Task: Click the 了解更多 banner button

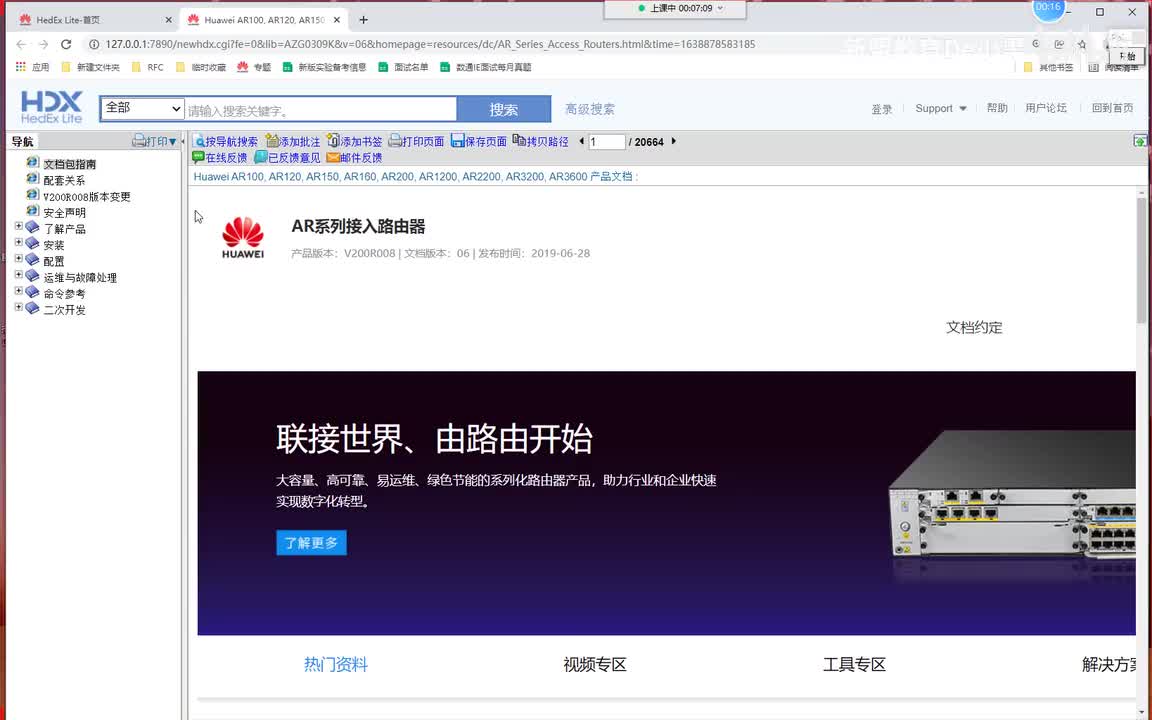Action: [312, 542]
